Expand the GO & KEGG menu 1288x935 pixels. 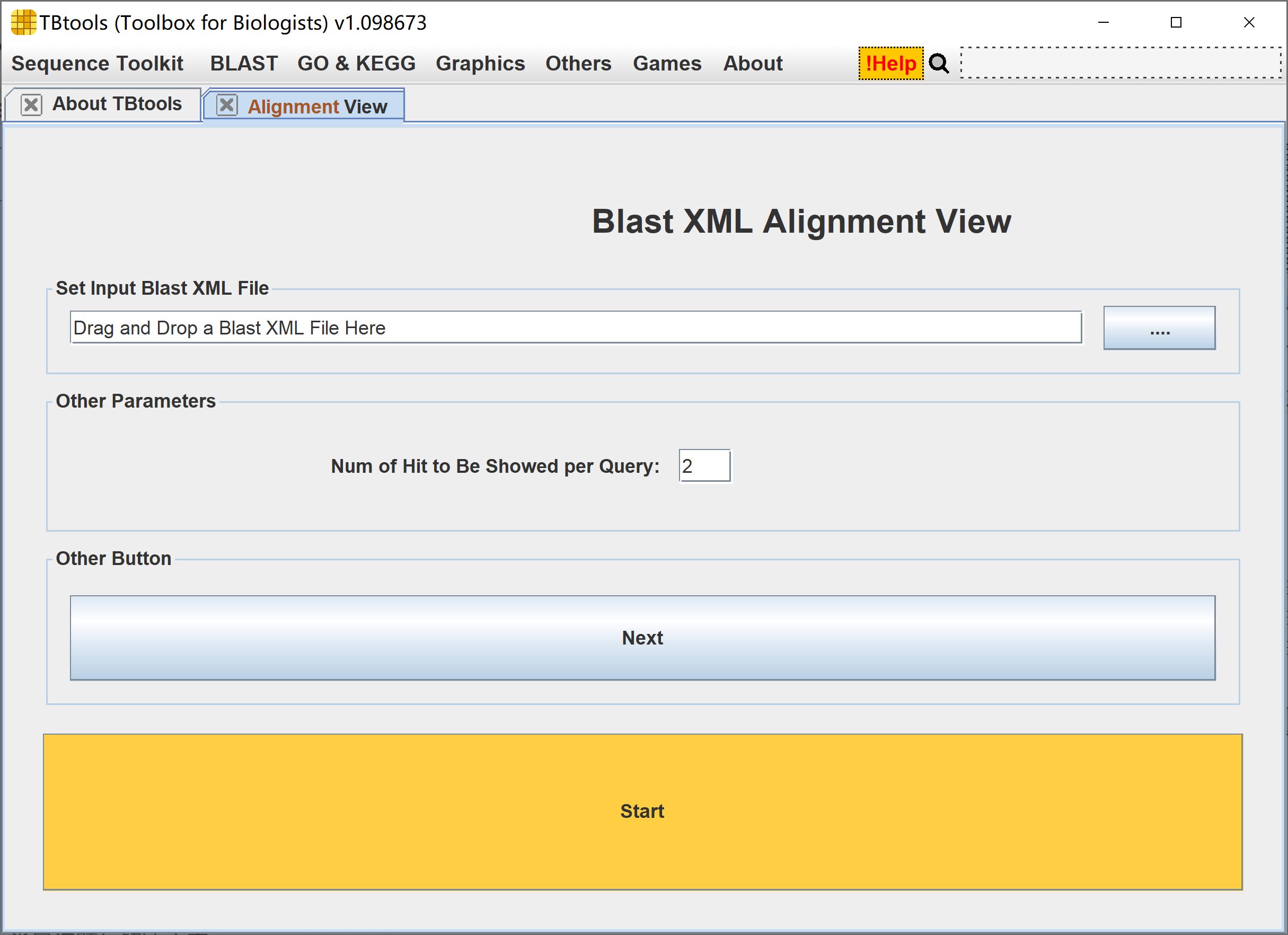pos(356,64)
